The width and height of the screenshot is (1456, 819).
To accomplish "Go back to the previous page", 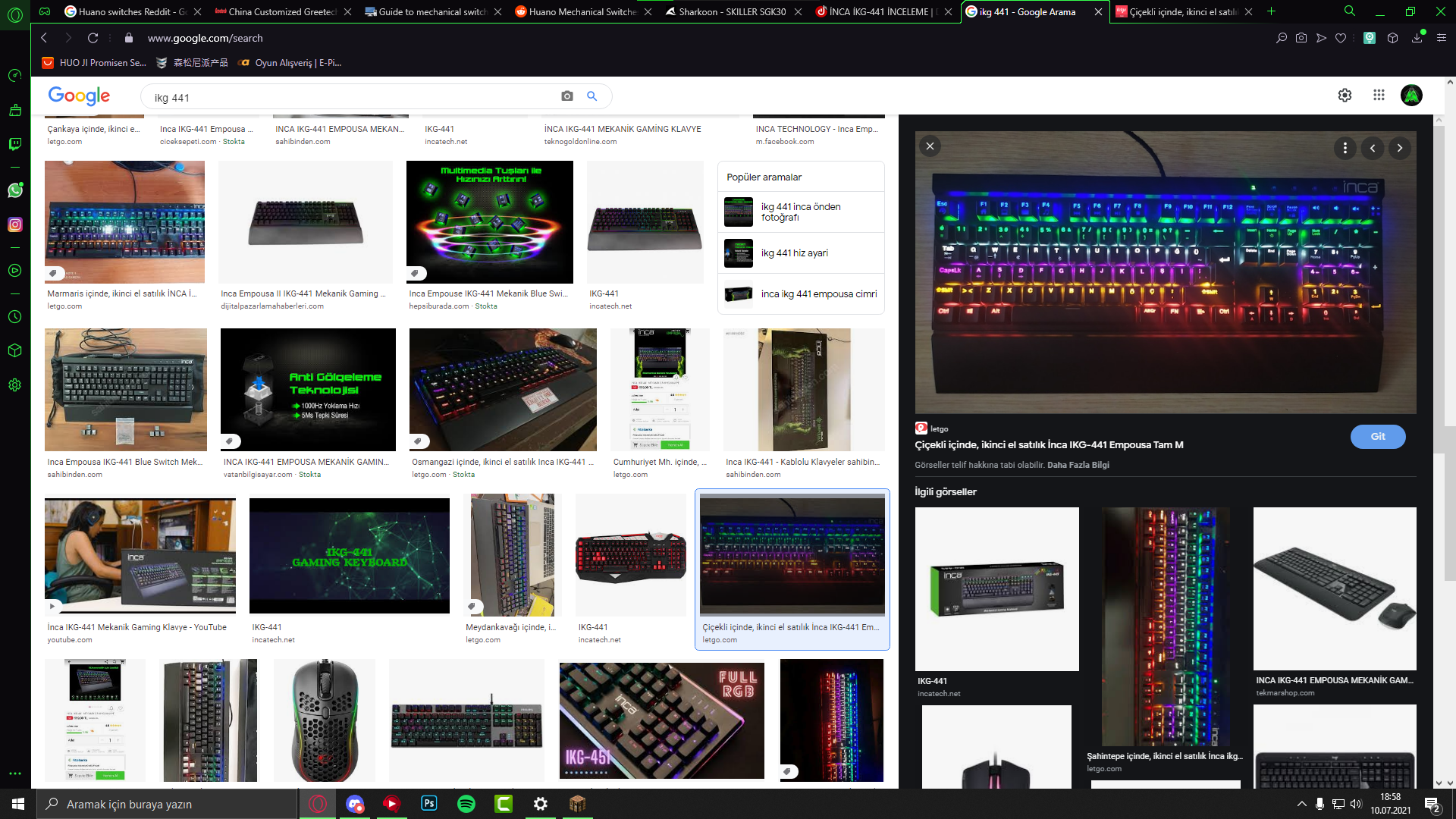I will pos(44,38).
